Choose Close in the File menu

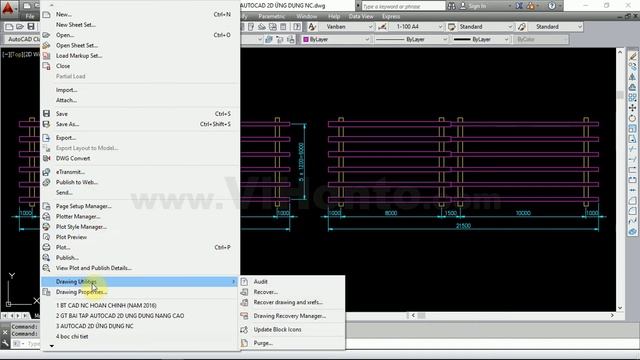click(139, 66)
